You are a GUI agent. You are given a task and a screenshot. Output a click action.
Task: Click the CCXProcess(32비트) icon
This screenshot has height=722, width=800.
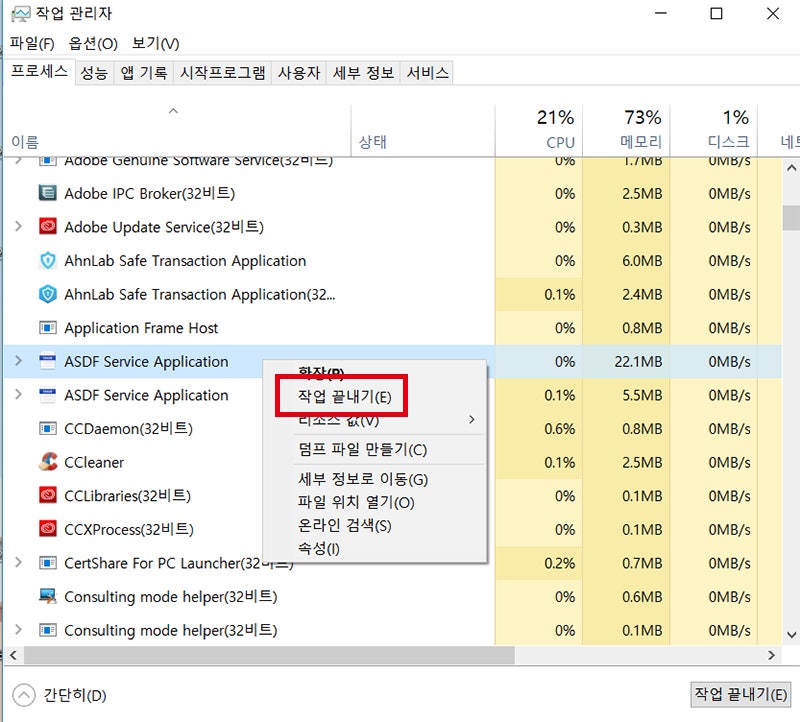click(47, 529)
